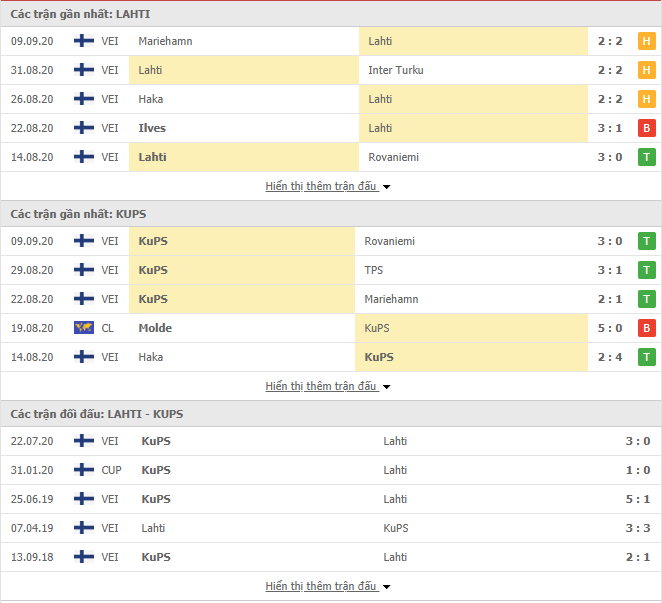Viewport: 662px width, 603px height.
Task: Open the TPS team name link
Action: click(x=374, y=270)
